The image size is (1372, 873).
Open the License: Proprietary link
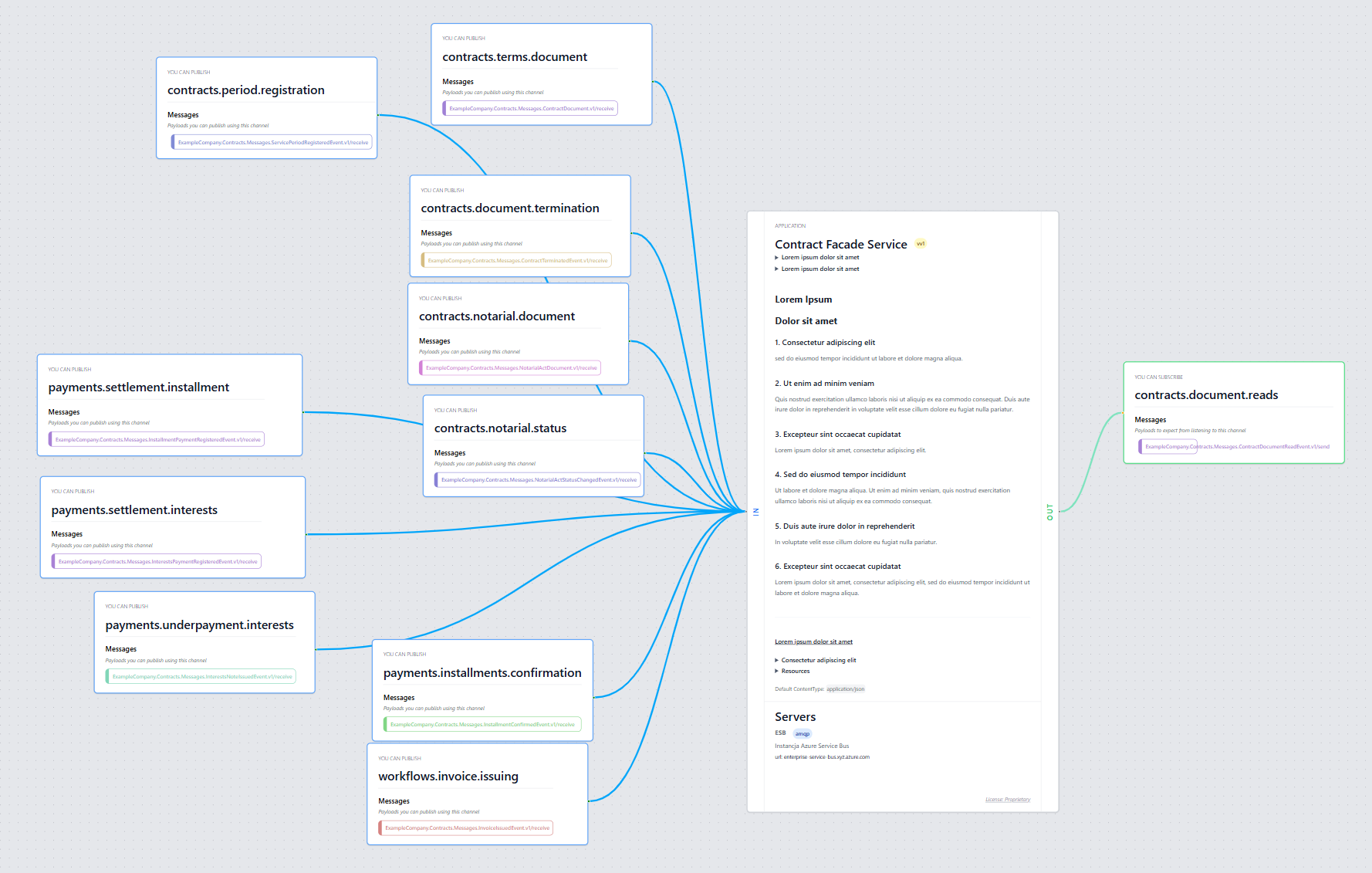[x=1007, y=800]
